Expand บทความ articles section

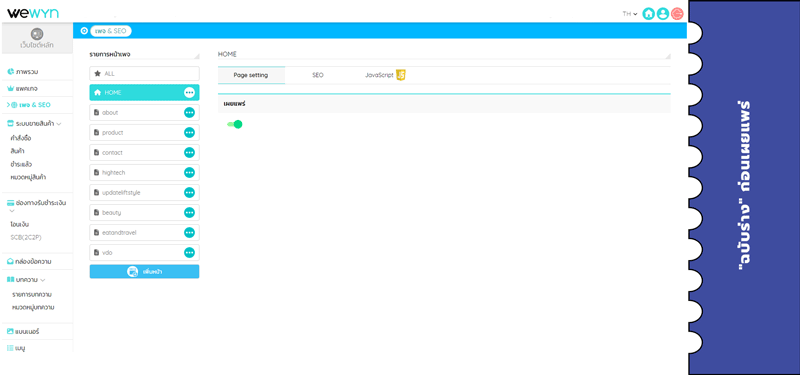pyautogui.click(x=27, y=280)
